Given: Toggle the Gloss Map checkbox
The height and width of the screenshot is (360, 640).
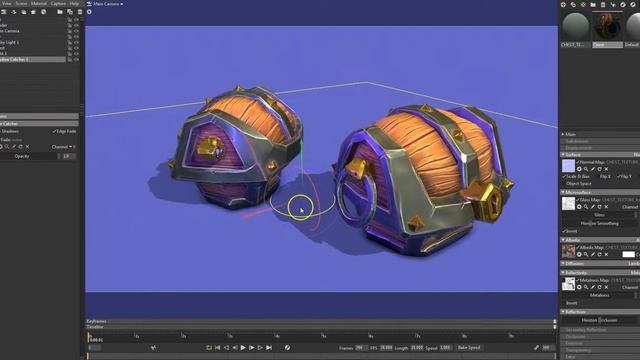Looking at the screenshot, I should 578,200.
